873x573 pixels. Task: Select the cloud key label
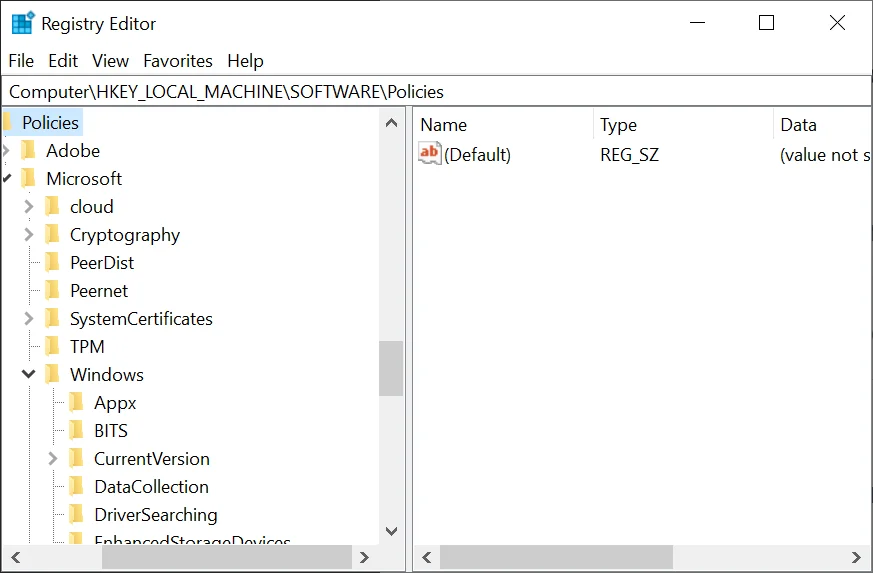tap(92, 207)
